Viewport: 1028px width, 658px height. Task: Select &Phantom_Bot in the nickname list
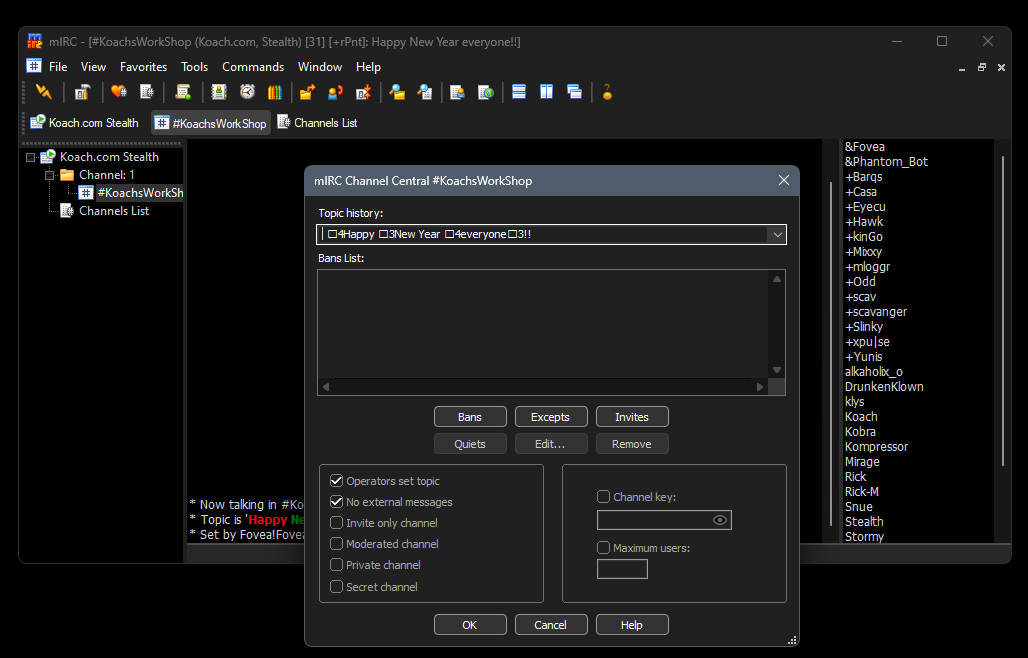click(886, 162)
